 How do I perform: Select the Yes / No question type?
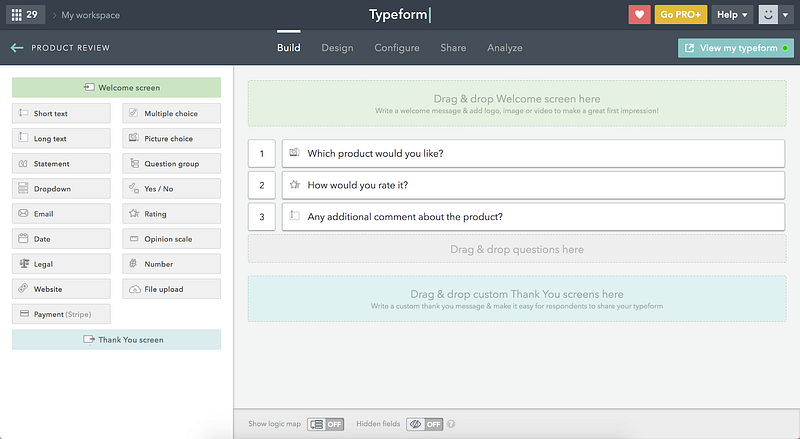pos(171,188)
